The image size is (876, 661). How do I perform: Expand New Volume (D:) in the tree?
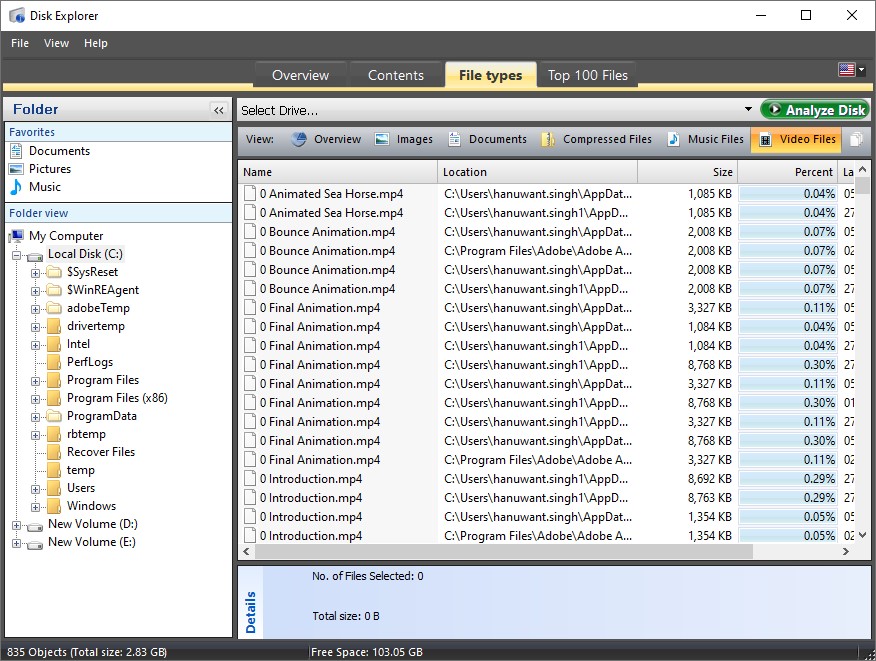(17, 523)
